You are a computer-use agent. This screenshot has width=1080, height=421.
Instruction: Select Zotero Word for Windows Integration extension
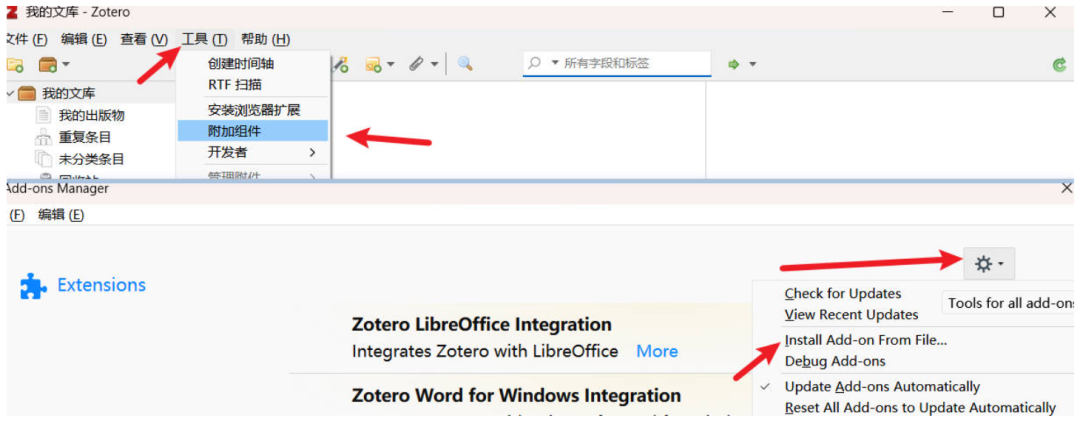point(516,396)
